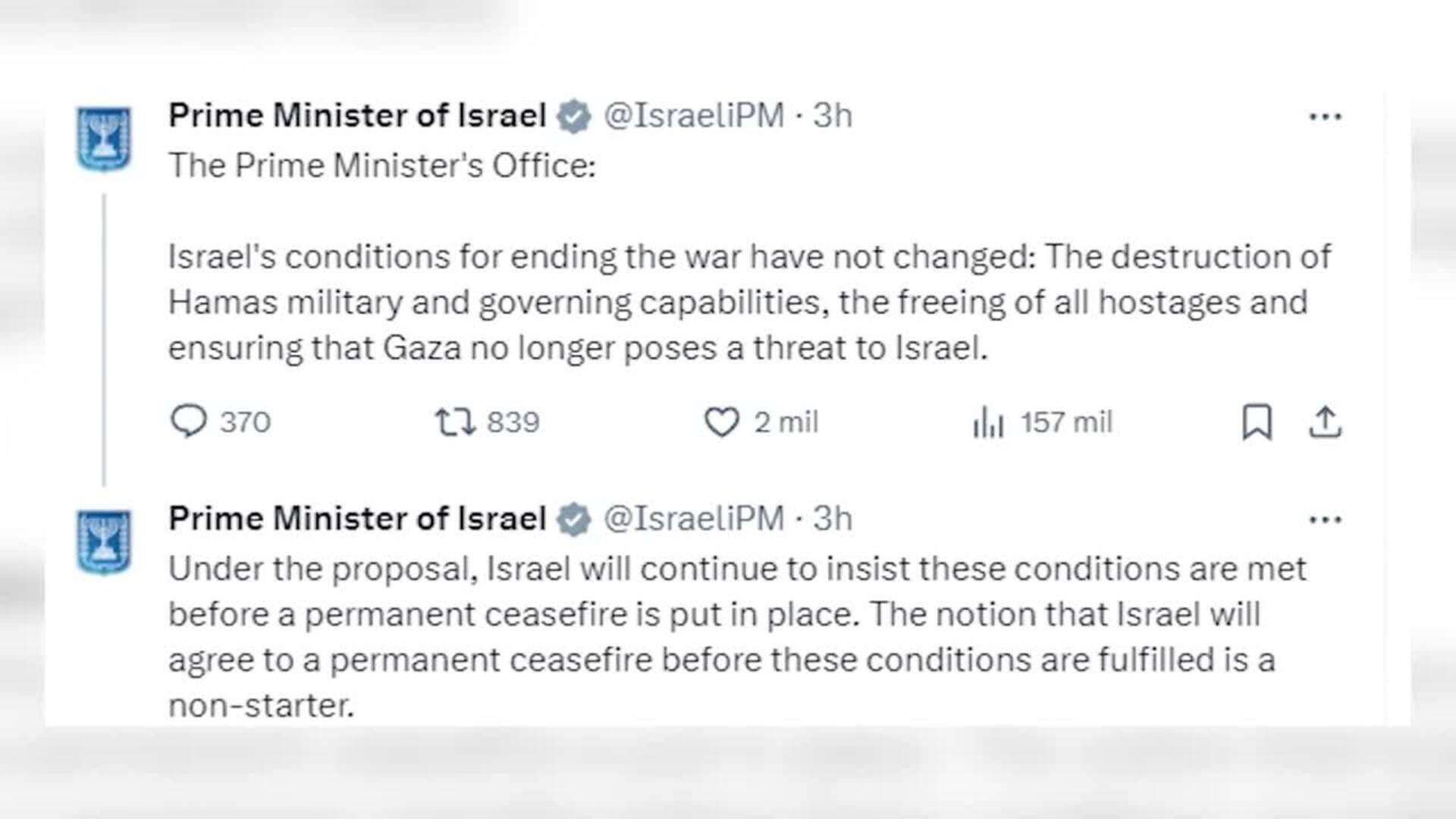1456x819 pixels.
Task: Like the first tweet with 2 mil likes
Action: pos(721,422)
